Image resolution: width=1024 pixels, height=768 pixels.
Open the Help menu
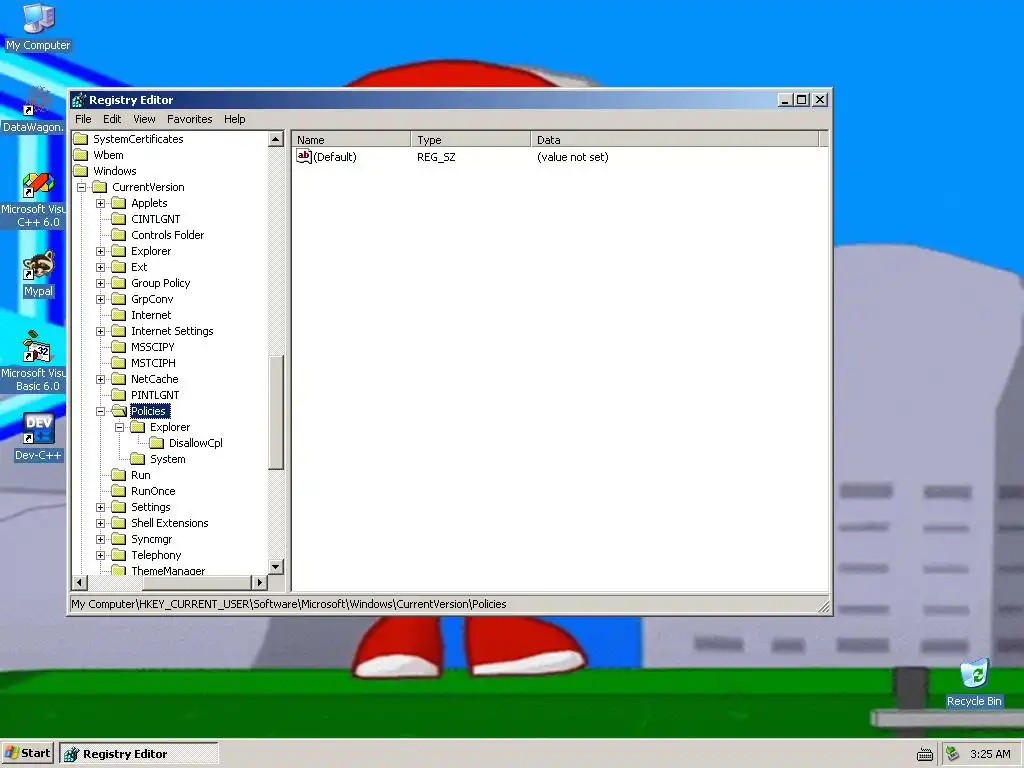[x=234, y=119]
